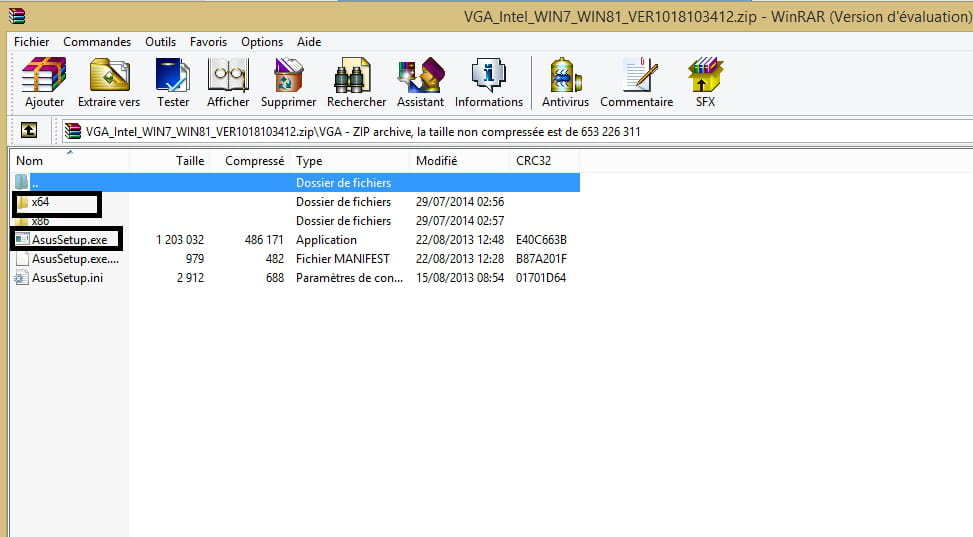973x537 pixels.
Task: Click the compressed size 482
Action: point(275,258)
